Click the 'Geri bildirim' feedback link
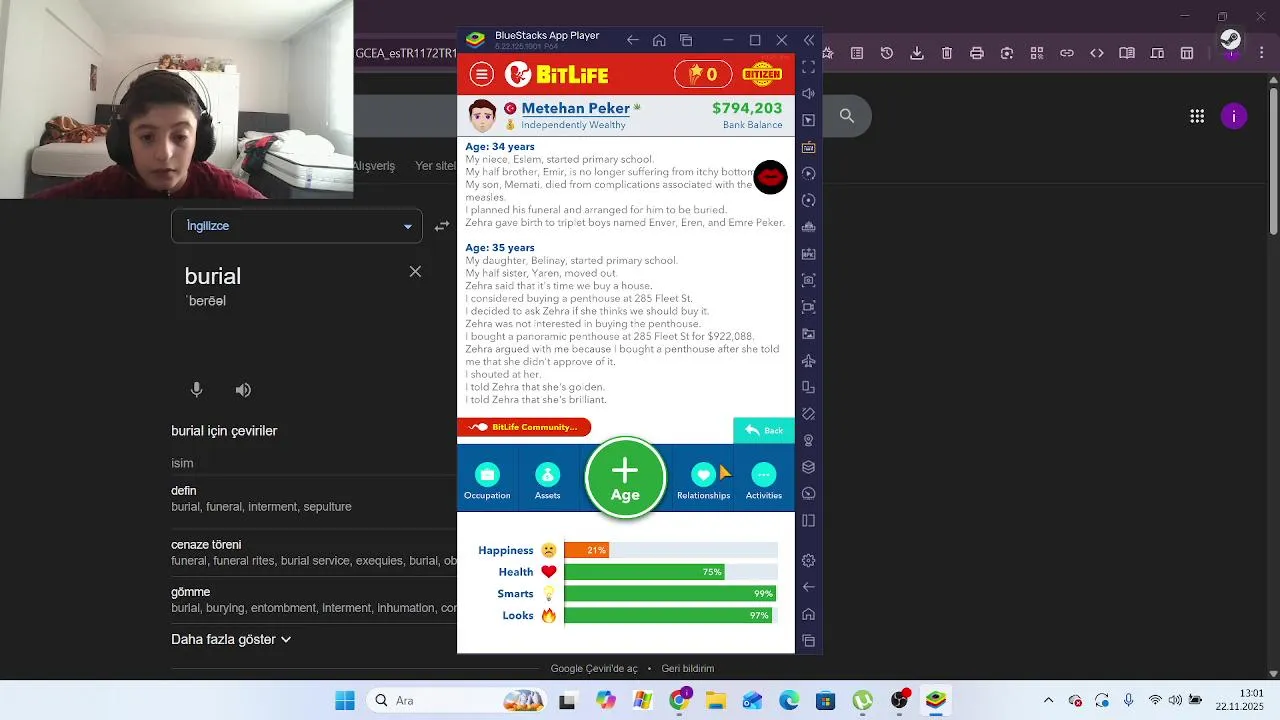This screenshot has height=720, width=1280. 688,668
